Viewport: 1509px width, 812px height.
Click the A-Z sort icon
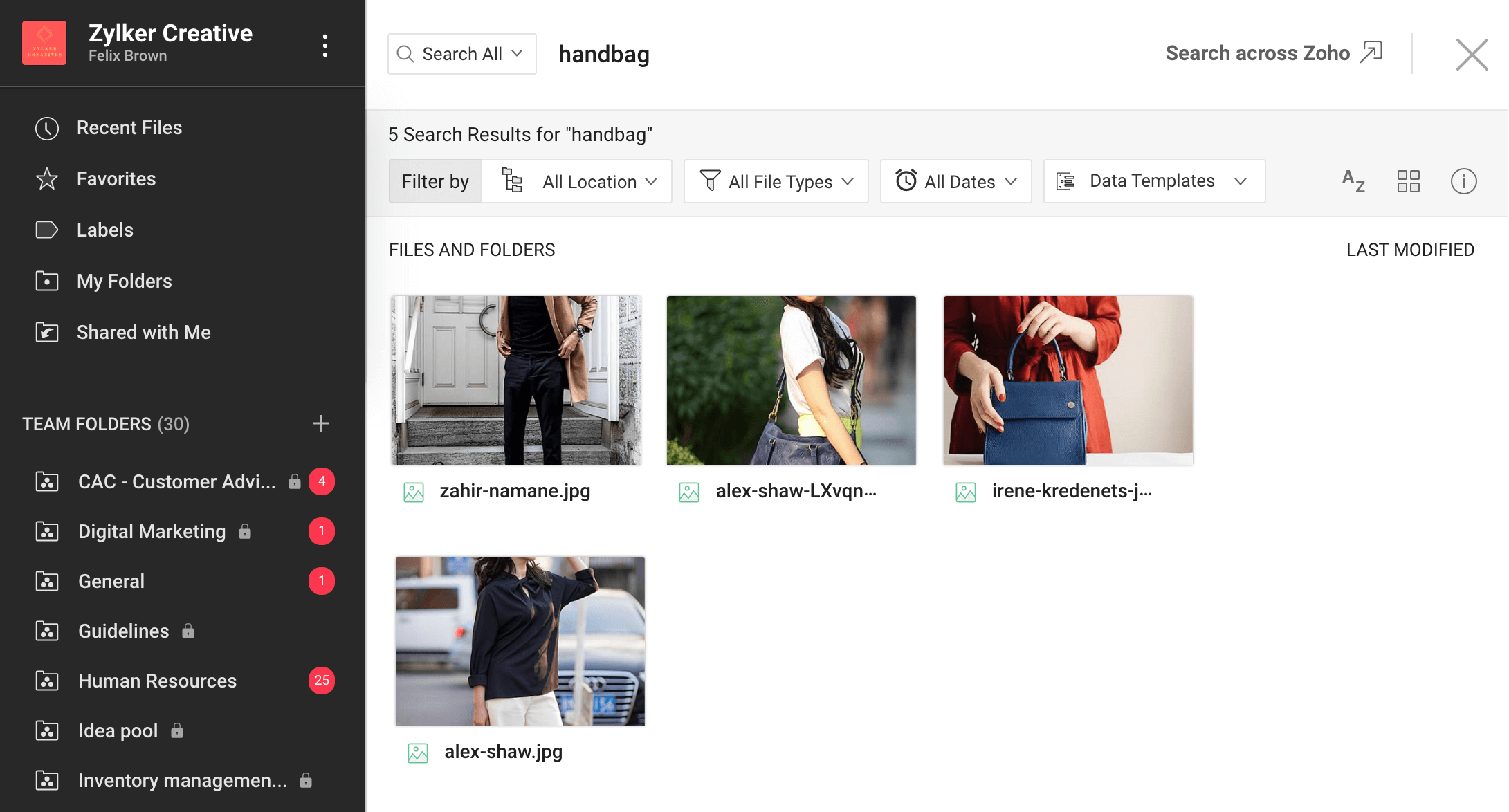click(1353, 181)
